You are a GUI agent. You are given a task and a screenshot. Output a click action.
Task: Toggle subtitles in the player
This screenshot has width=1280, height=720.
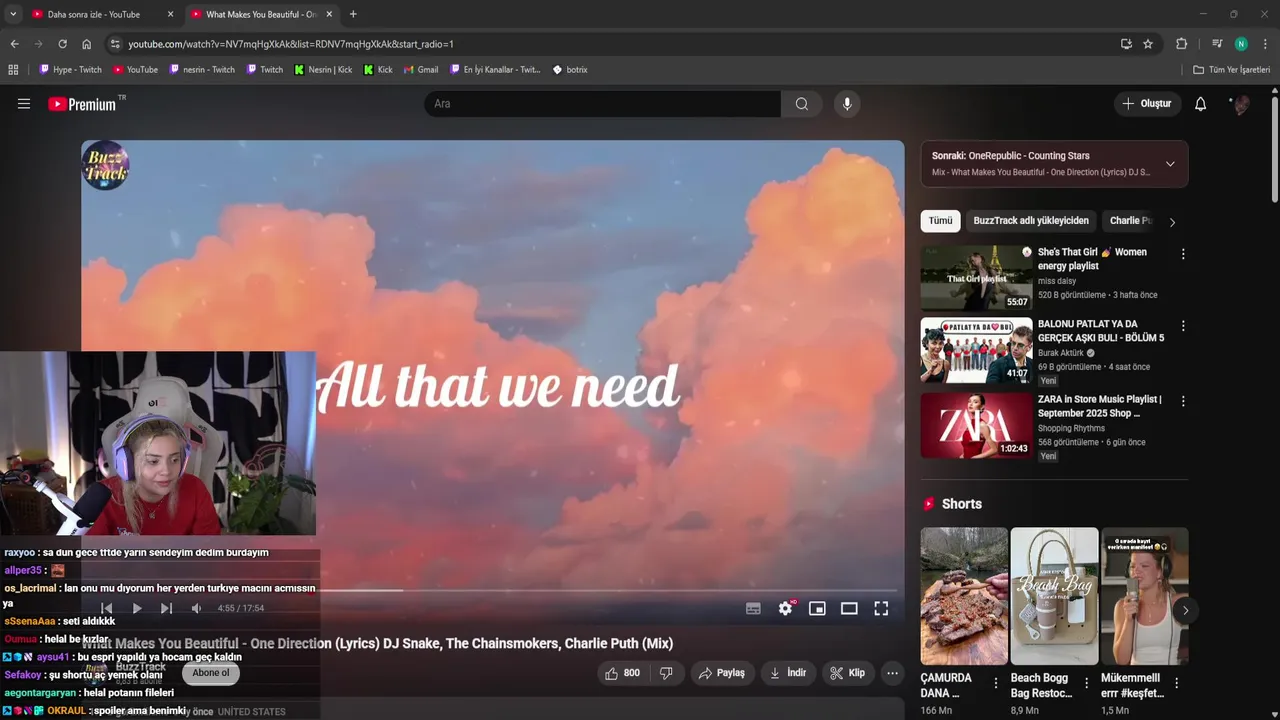(x=754, y=608)
